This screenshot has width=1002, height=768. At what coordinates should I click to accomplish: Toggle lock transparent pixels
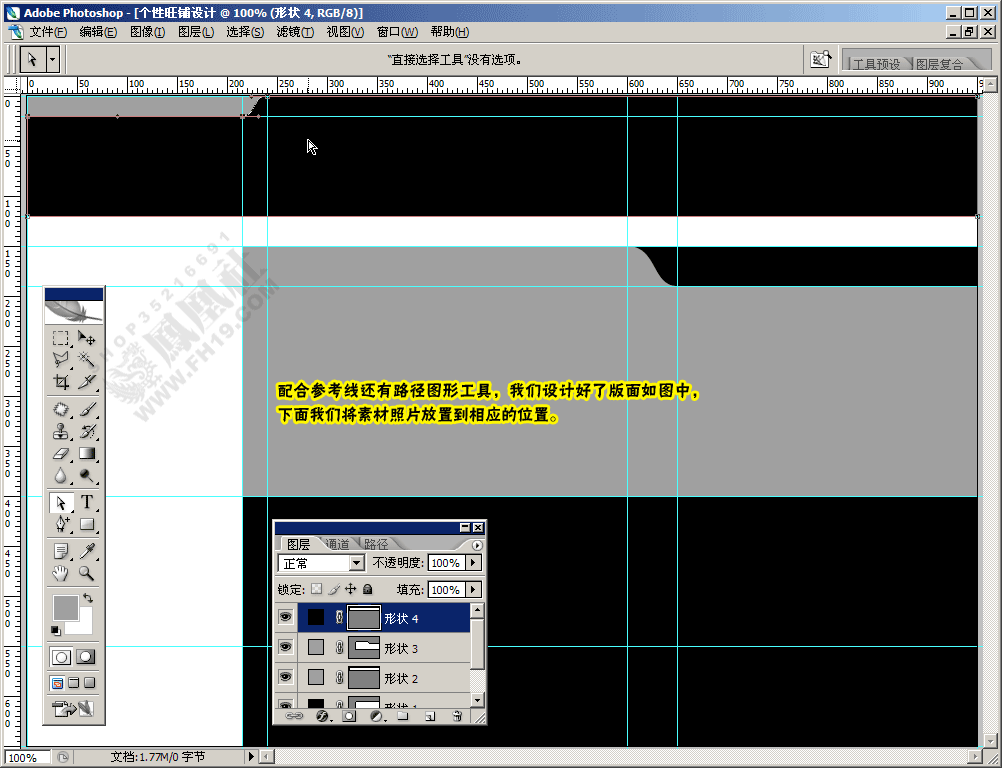316,589
